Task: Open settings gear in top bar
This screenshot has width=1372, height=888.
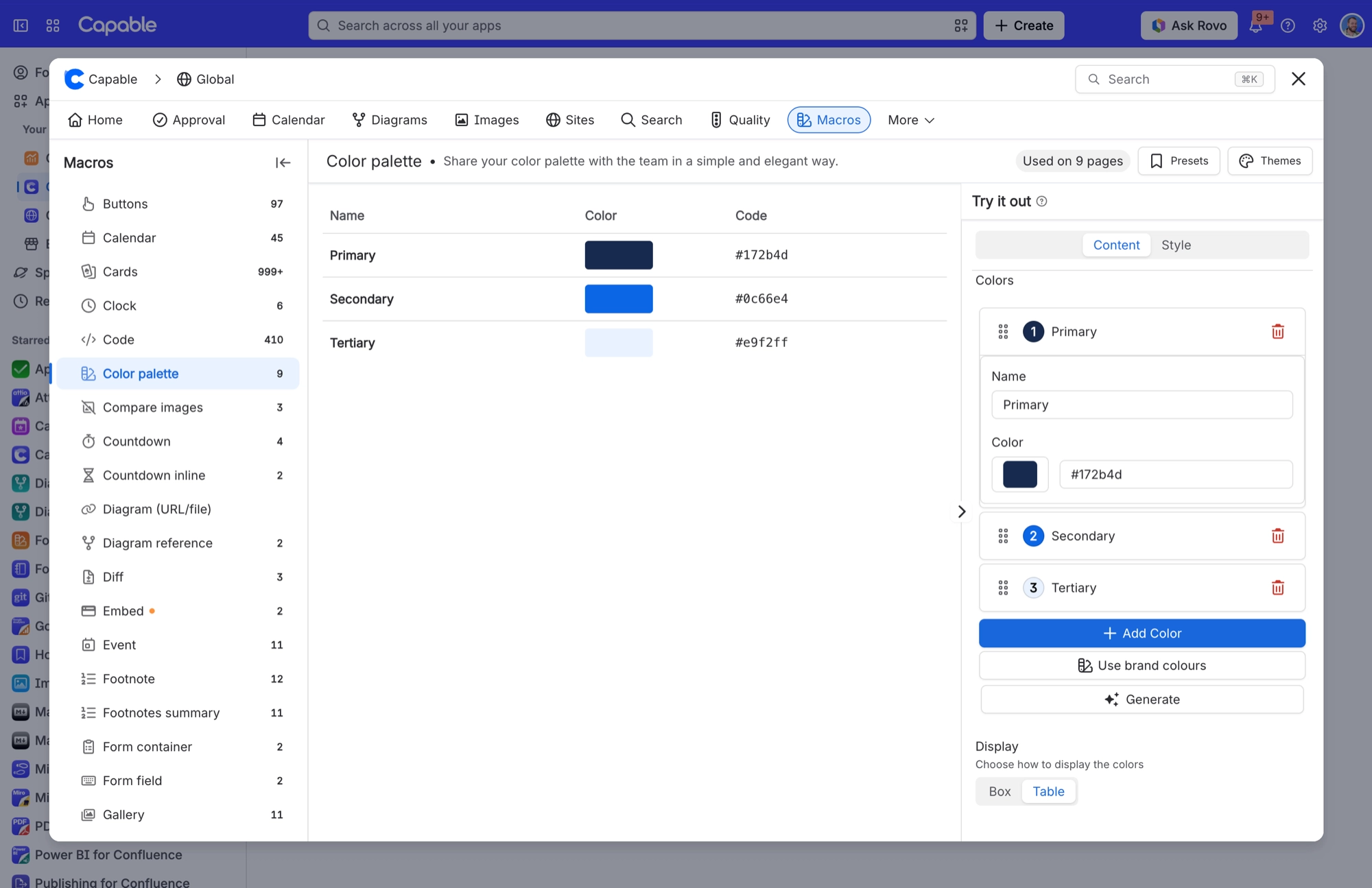Action: [1320, 26]
